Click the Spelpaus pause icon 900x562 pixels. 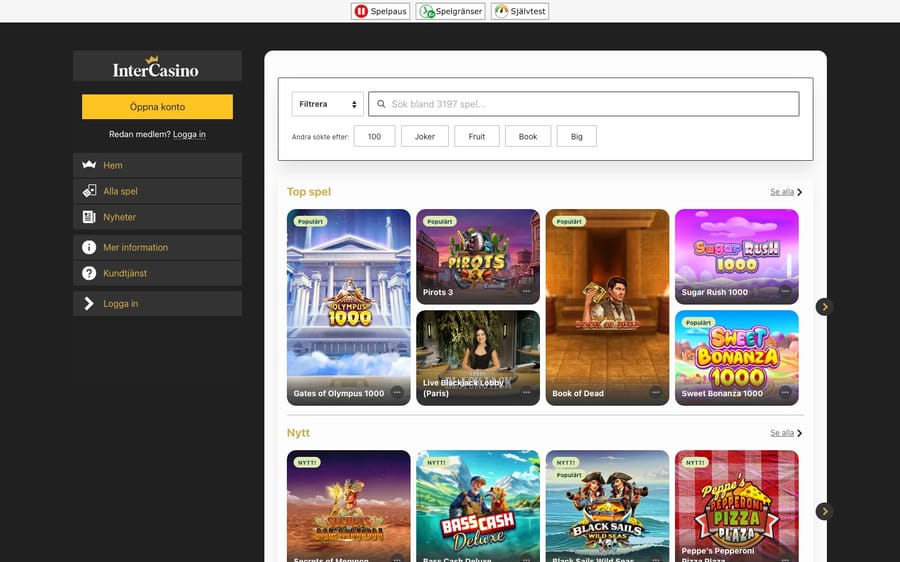(361, 11)
